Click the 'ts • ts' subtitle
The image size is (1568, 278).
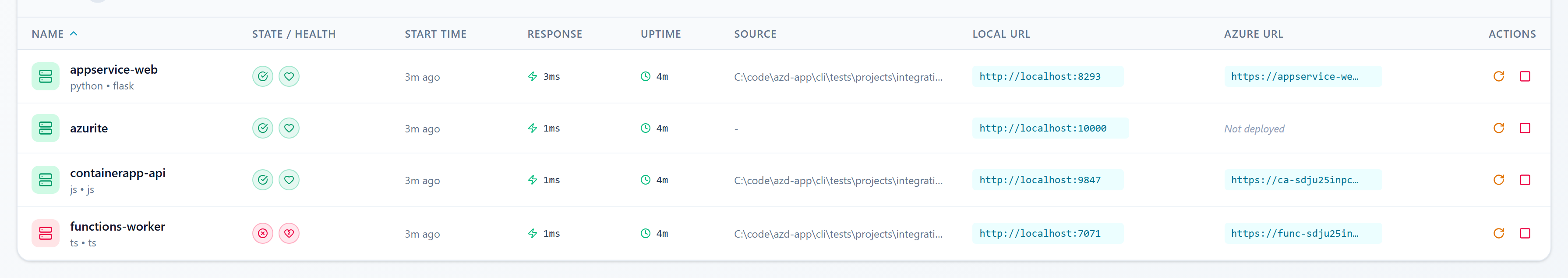click(83, 242)
